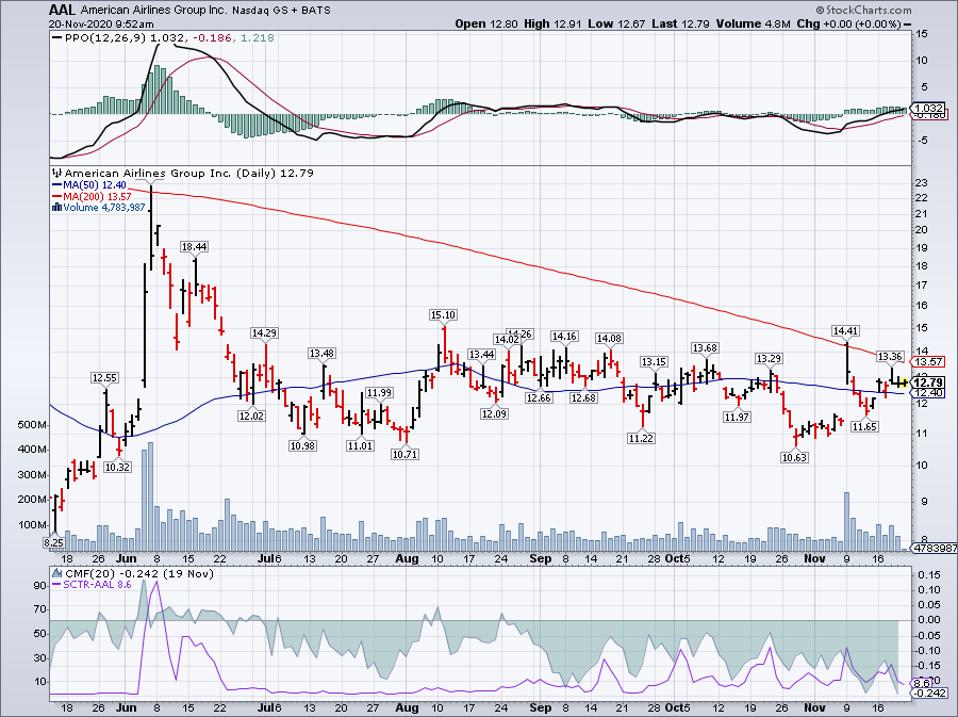Click the volume bars icon in the legend

tap(57, 208)
